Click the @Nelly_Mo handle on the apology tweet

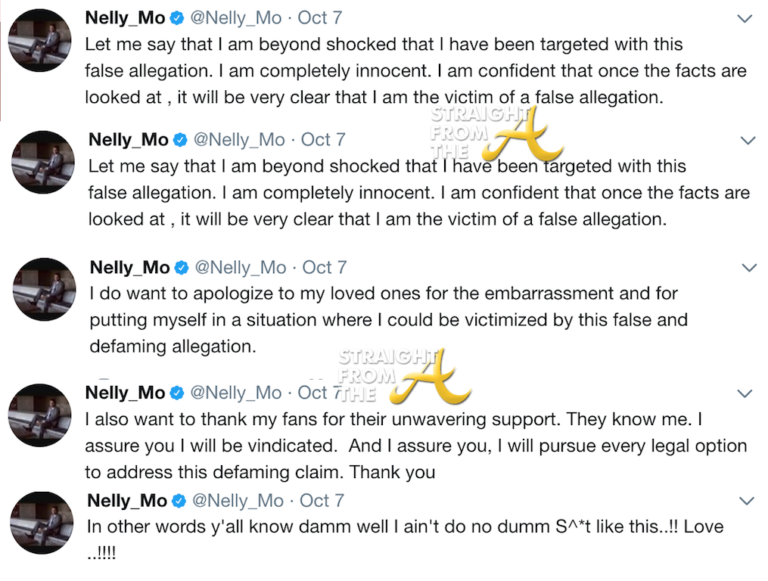pos(238,267)
